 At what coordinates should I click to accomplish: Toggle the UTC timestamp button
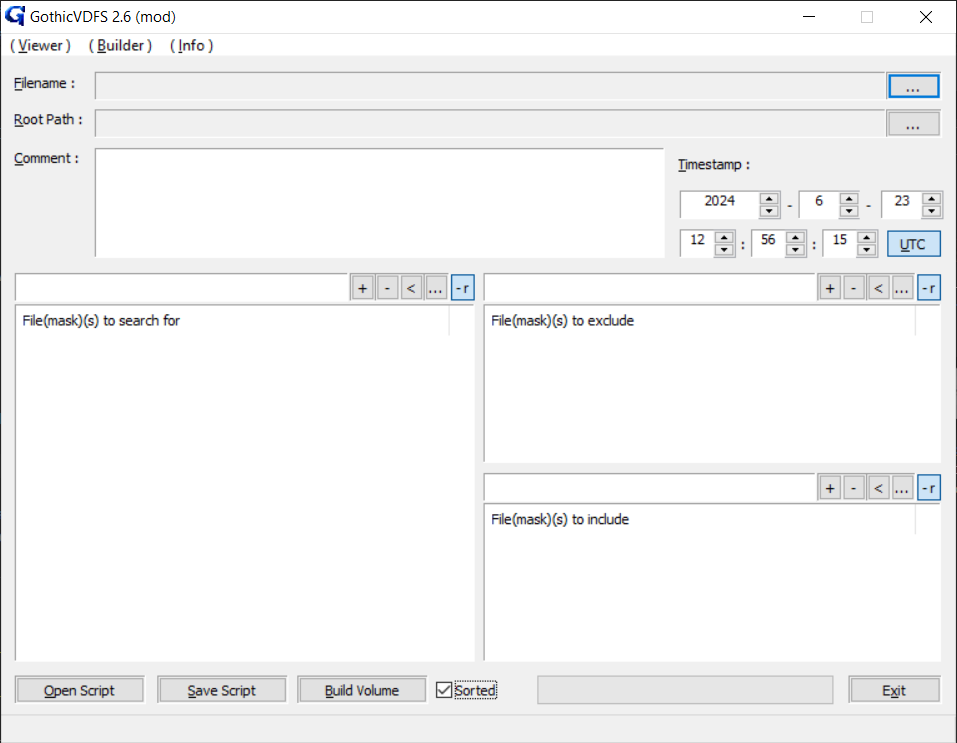914,244
